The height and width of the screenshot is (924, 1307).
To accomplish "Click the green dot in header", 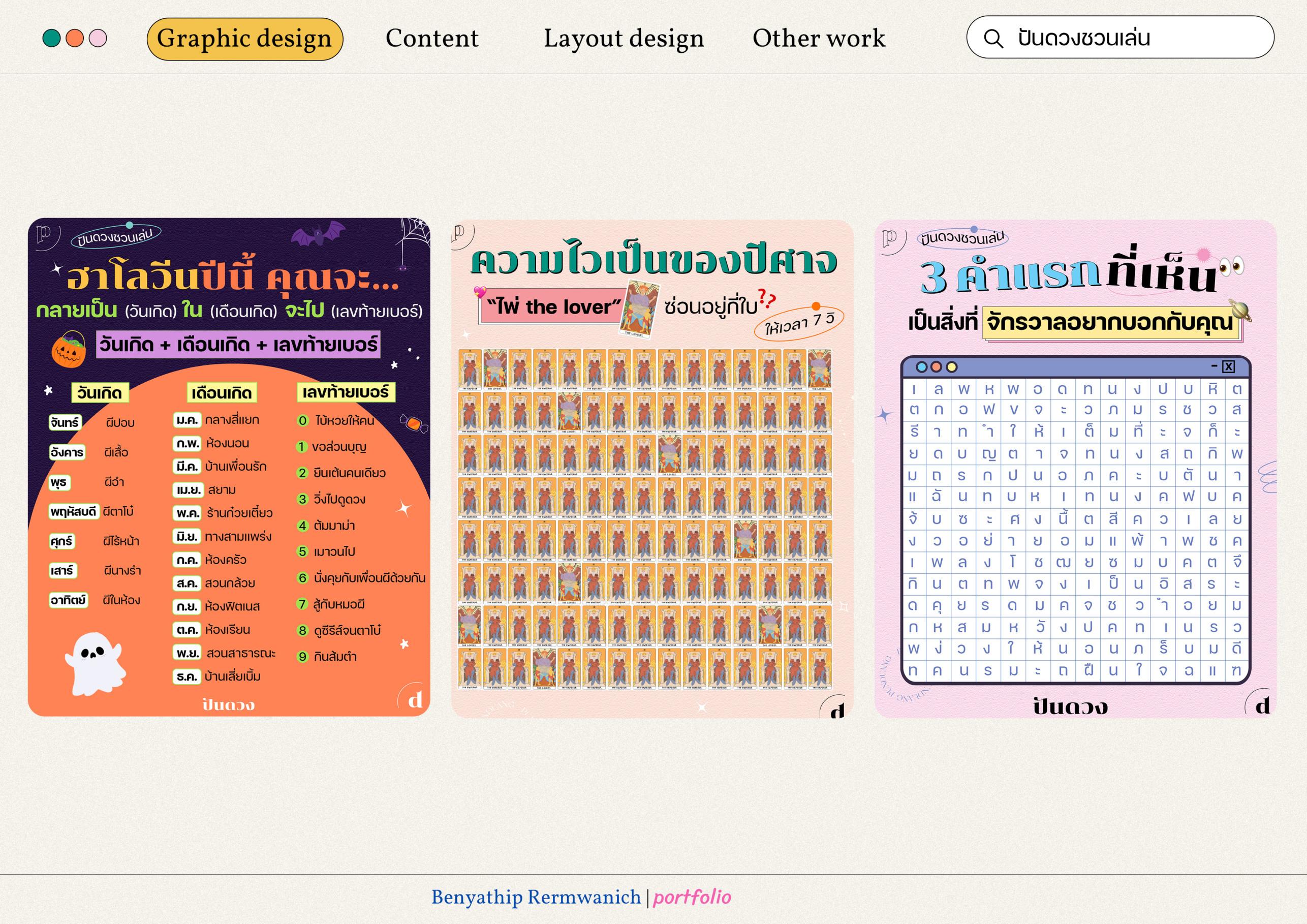I will coord(51,38).
